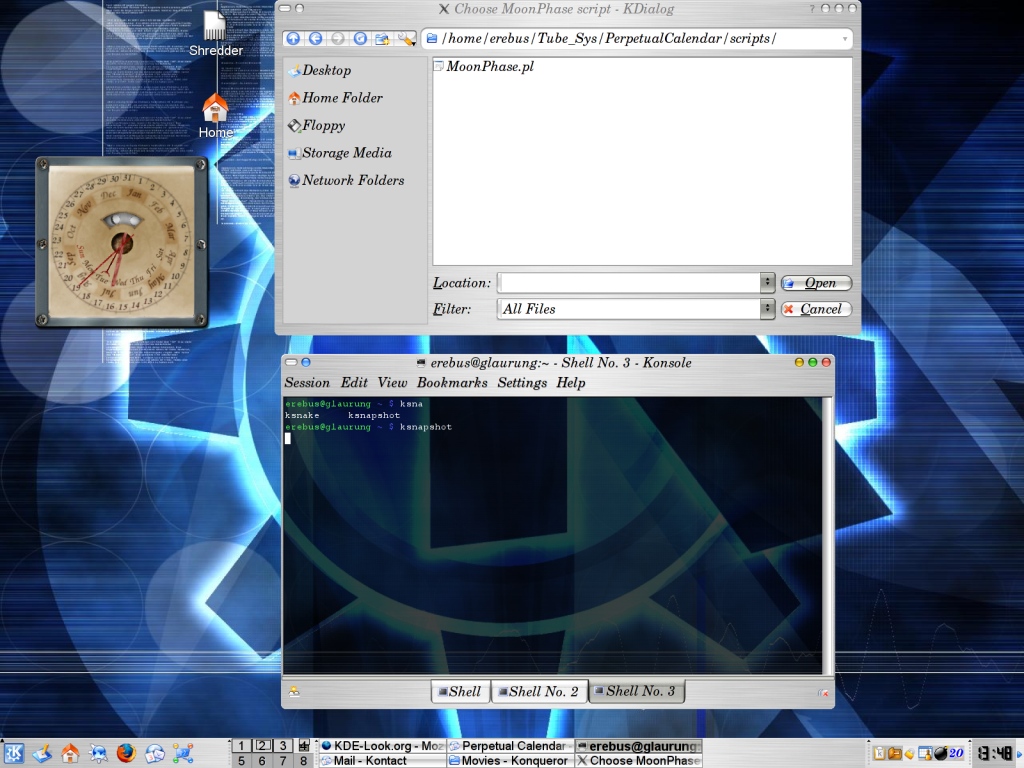Close the current Konsole session tab
Viewport: 1024px width, 768px height.
point(823,692)
